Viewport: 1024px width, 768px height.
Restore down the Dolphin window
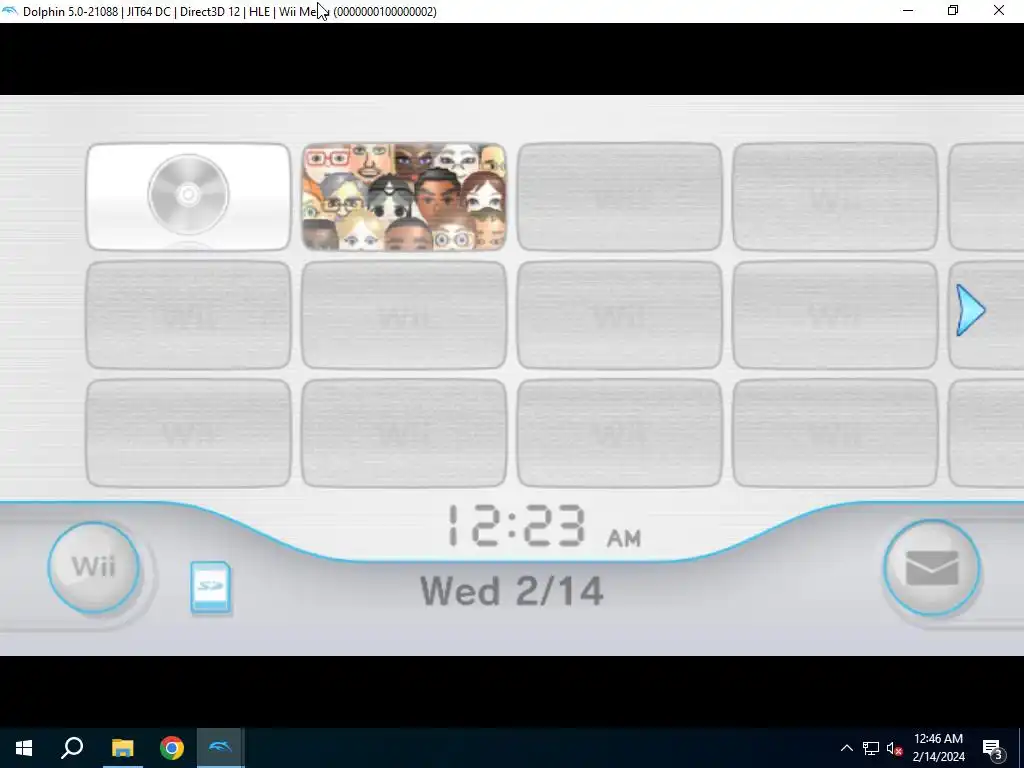[x=953, y=10]
